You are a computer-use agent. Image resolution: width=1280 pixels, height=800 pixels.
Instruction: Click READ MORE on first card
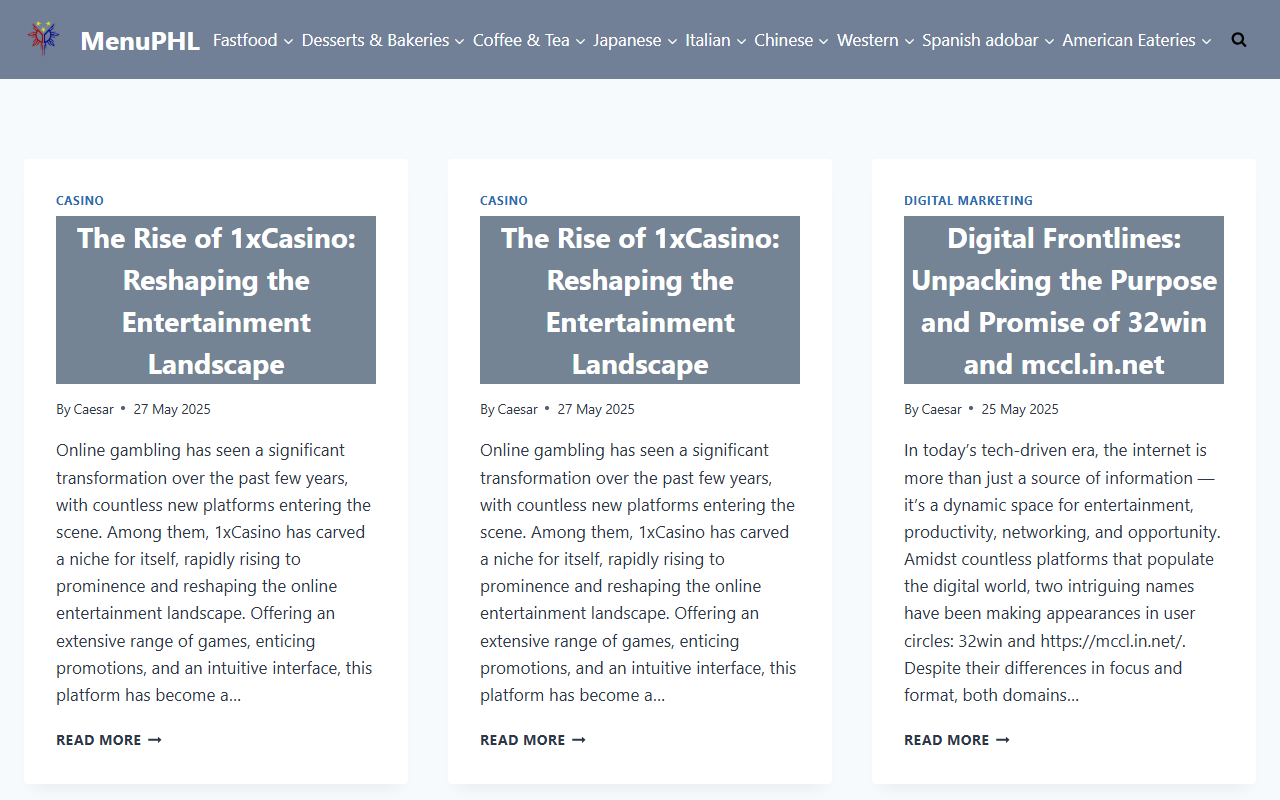(x=109, y=740)
